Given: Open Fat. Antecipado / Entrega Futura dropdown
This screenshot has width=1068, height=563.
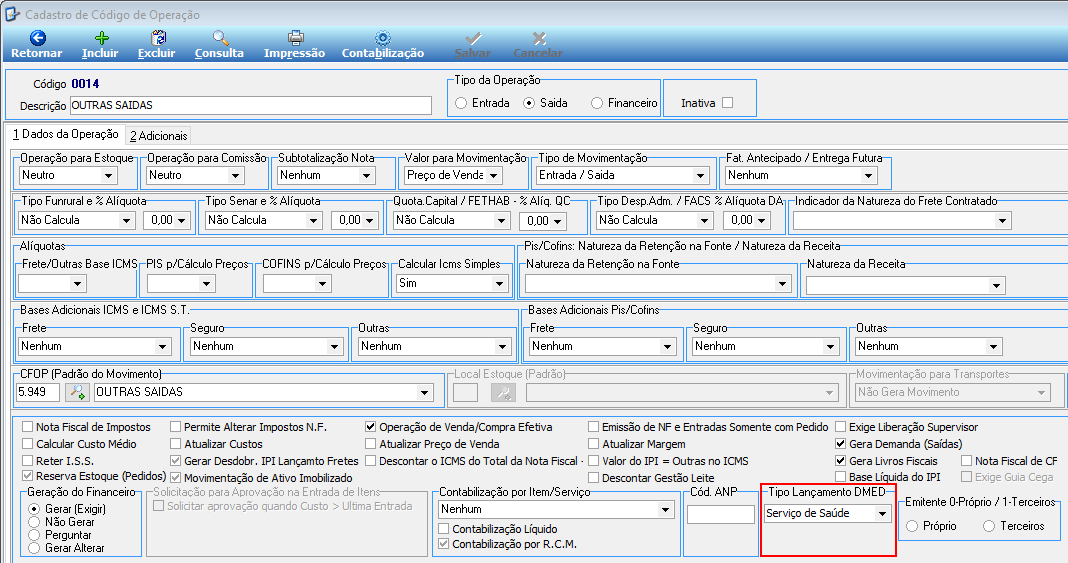Looking at the screenshot, I should point(868,176).
